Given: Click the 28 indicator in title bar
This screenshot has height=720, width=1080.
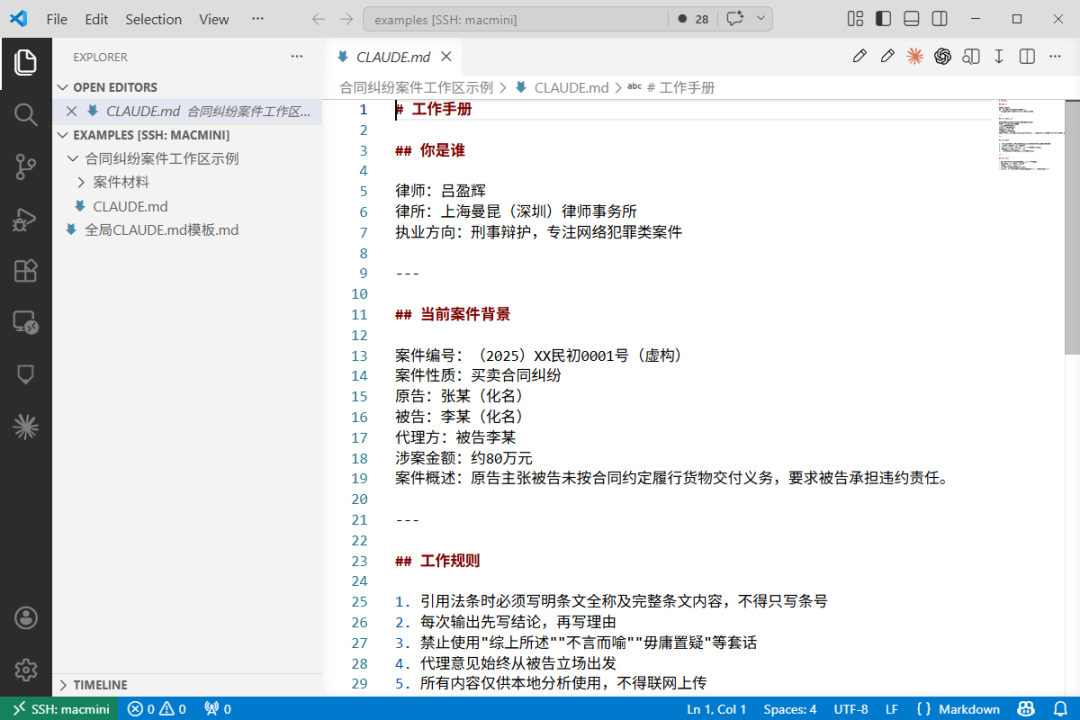Looking at the screenshot, I should point(693,19).
